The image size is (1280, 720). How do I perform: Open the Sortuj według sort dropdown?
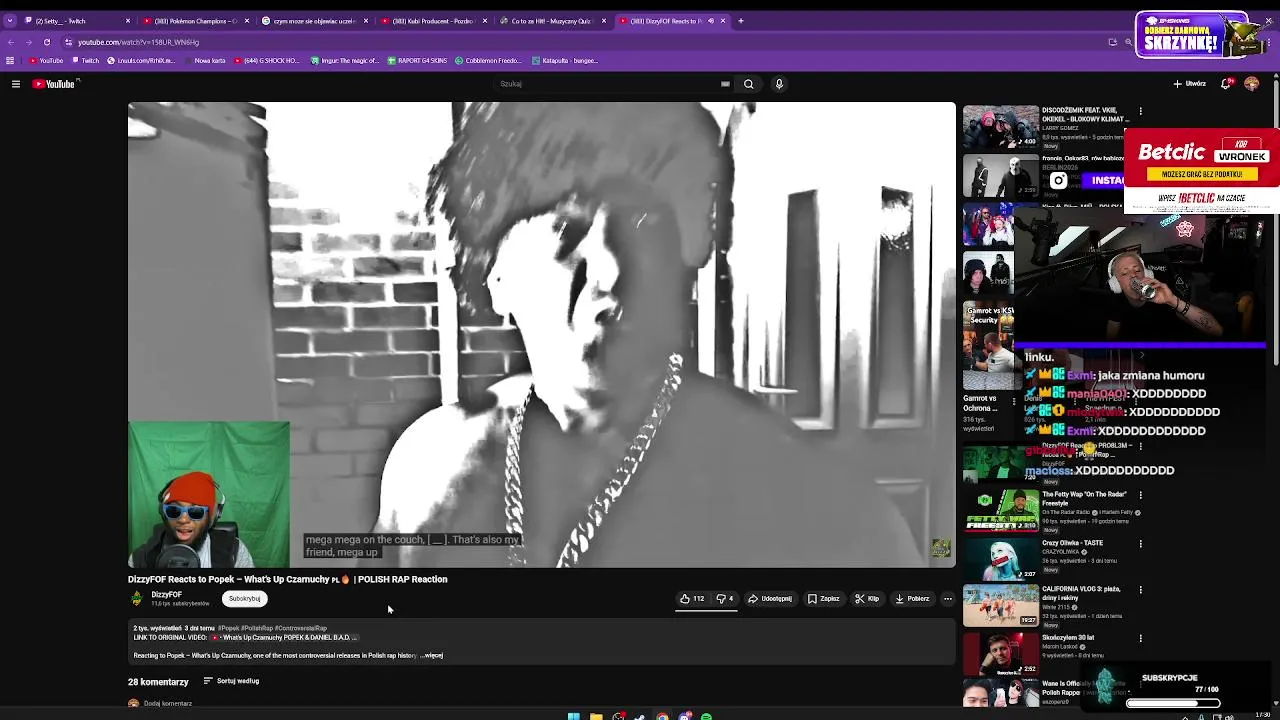click(x=231, y=681)
